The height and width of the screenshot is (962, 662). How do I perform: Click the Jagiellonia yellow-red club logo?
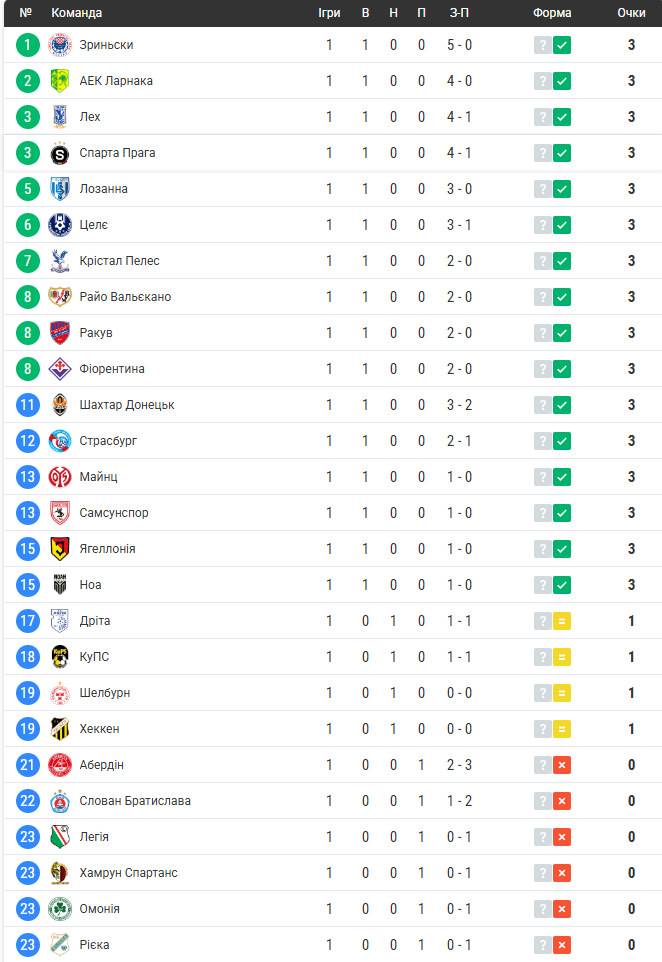[x=60, y=549]
